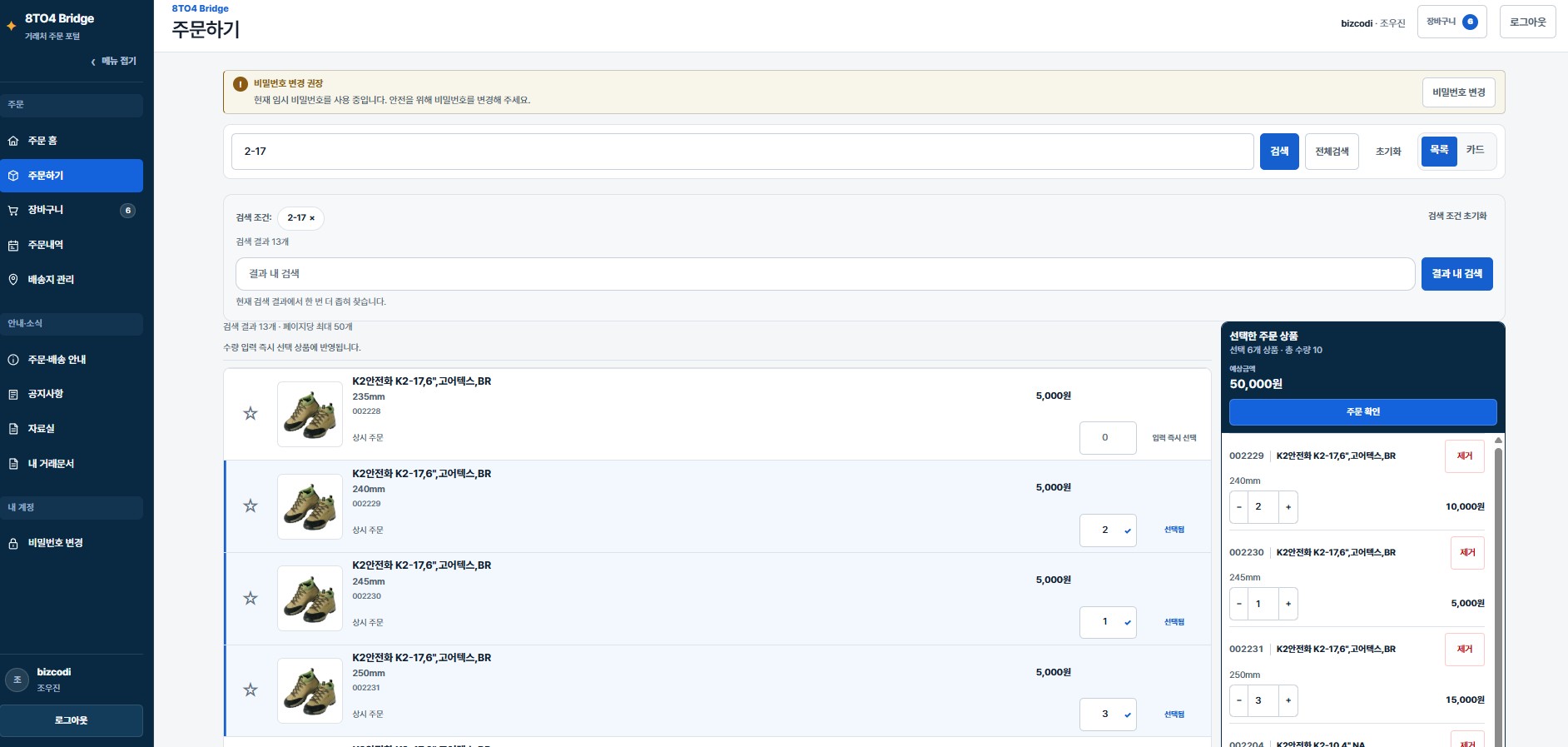1568x747 pixels.
Task: Open 장바구니 menu item in sidebar
Action: point(72,211)
